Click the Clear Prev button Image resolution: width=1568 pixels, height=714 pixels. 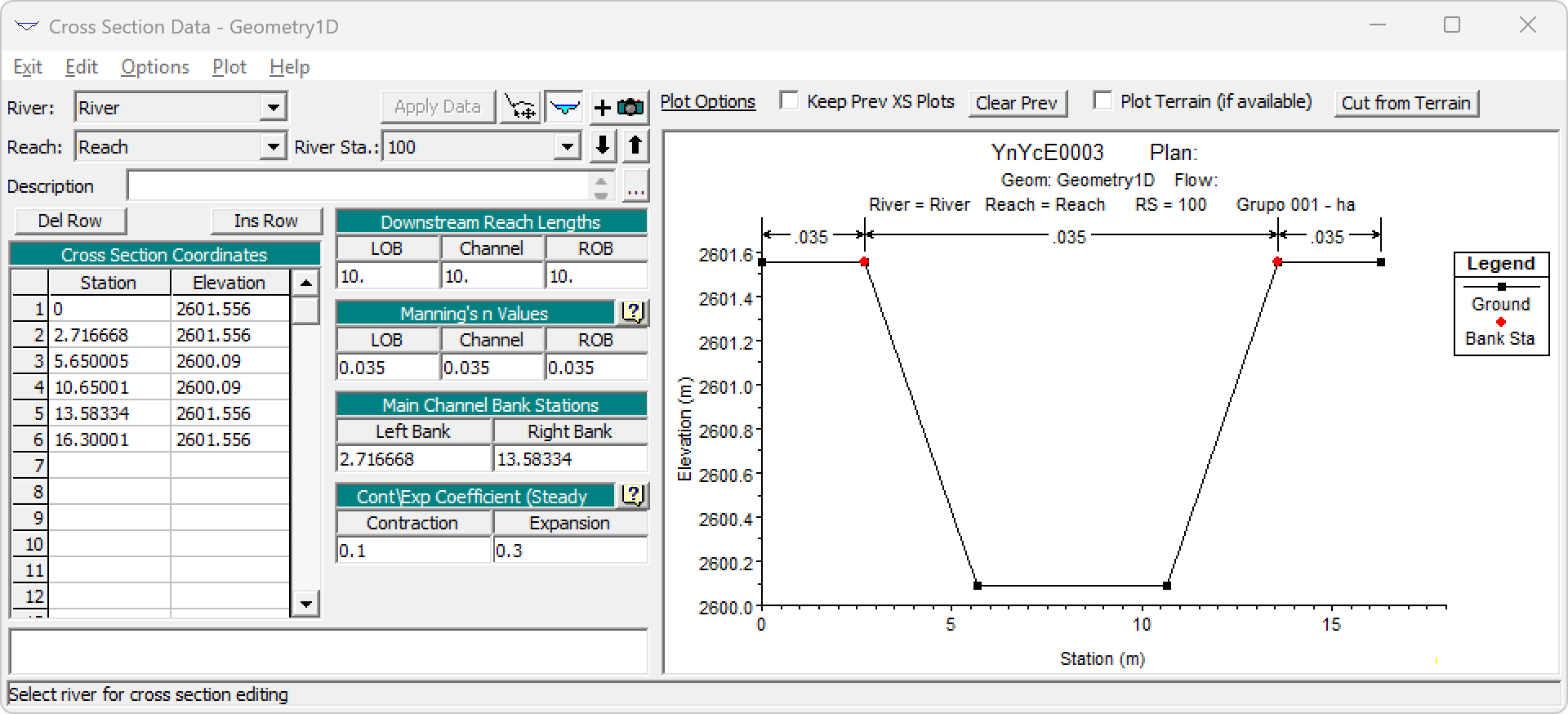point(1017,103)
